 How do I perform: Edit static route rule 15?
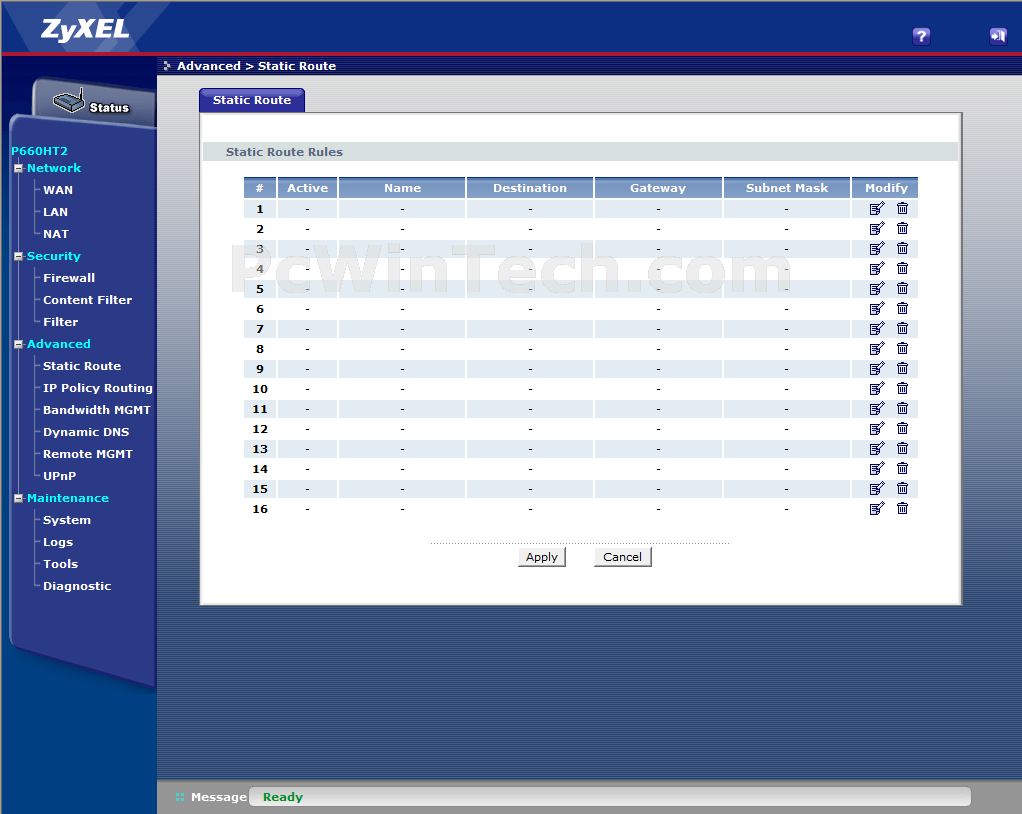click(877, 489)
